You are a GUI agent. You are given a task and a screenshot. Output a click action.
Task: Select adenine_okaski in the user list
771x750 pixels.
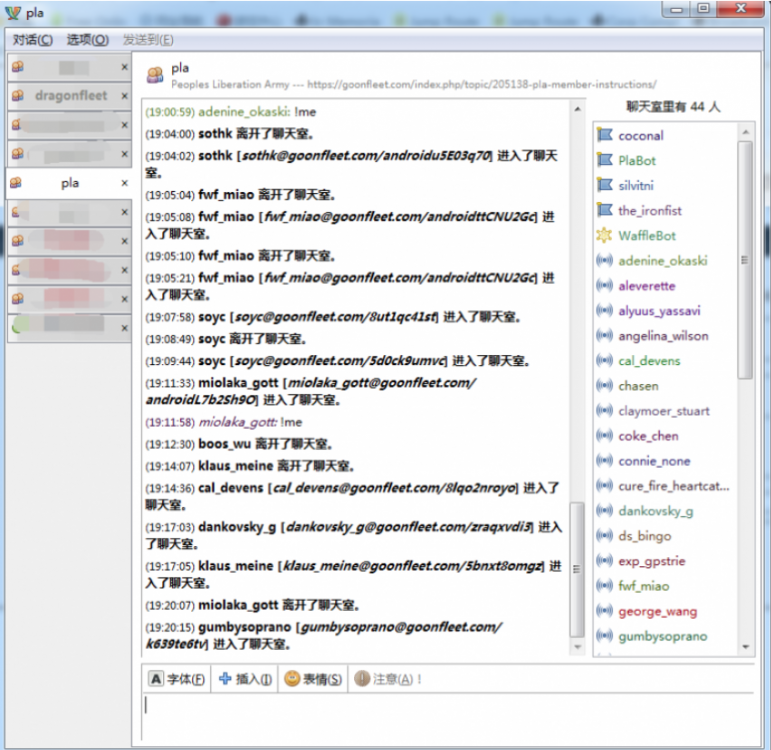[x=662, y=261]
